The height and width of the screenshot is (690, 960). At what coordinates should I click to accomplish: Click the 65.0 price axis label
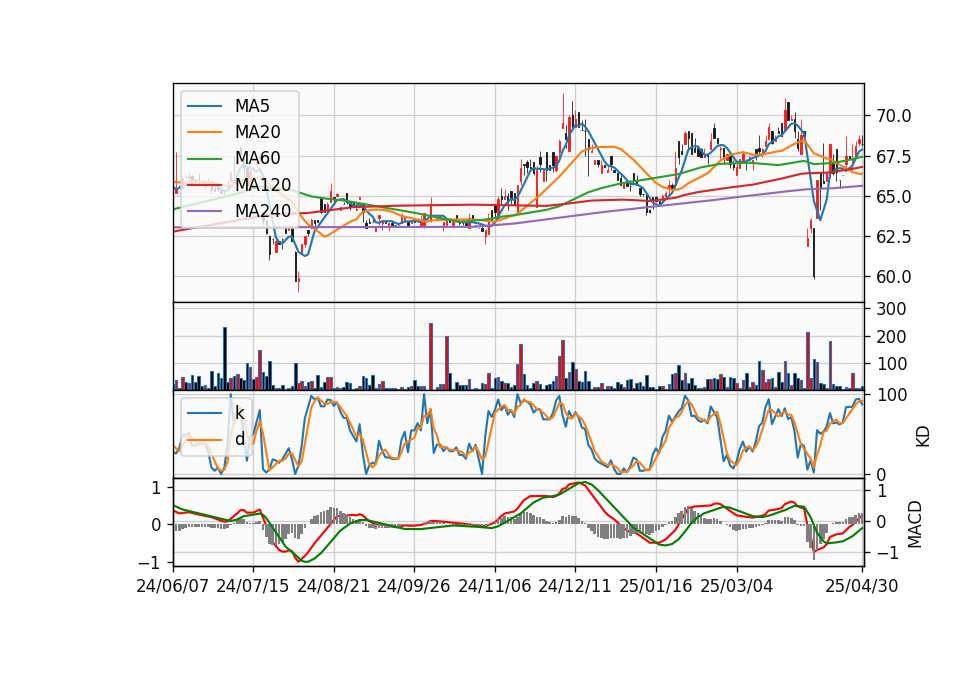click(894, 197)
